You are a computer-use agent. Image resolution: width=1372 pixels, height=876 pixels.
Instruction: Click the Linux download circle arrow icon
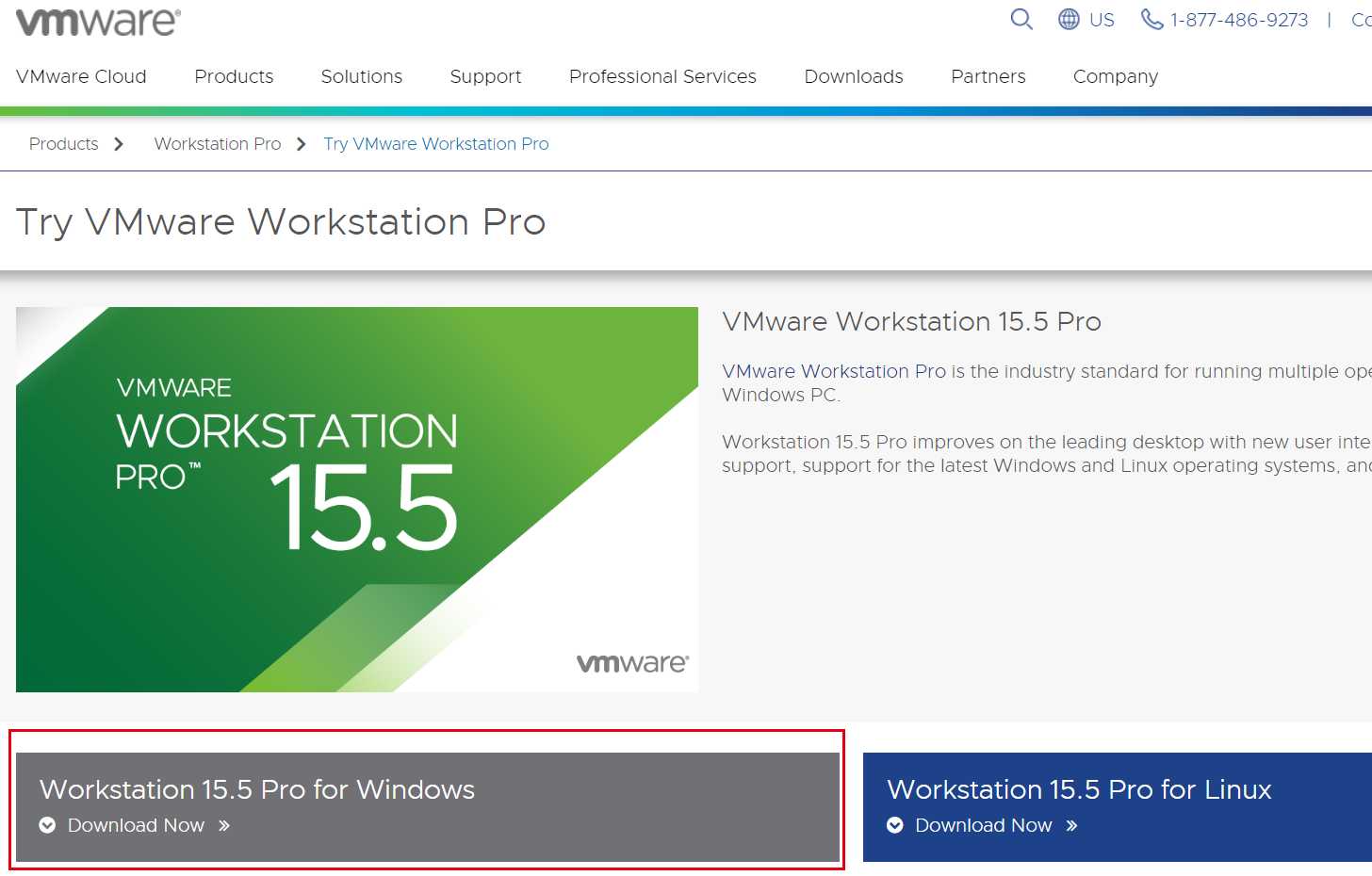pos(895,825)
